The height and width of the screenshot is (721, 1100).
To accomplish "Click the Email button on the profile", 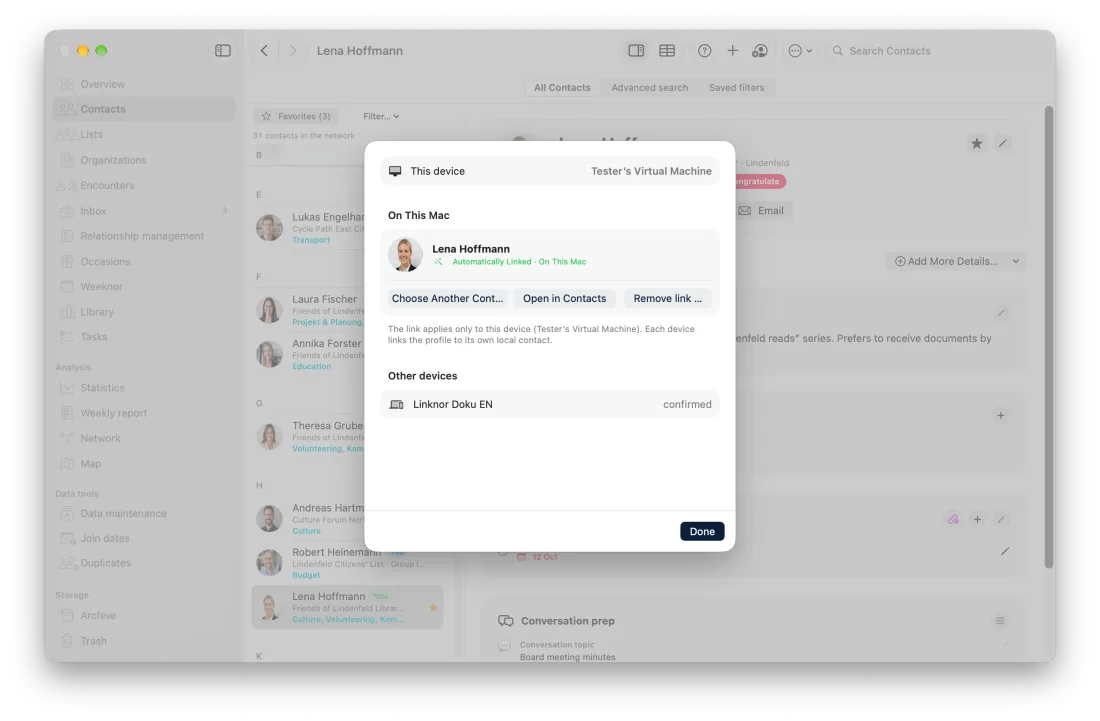I will click(x=761, y=210).
